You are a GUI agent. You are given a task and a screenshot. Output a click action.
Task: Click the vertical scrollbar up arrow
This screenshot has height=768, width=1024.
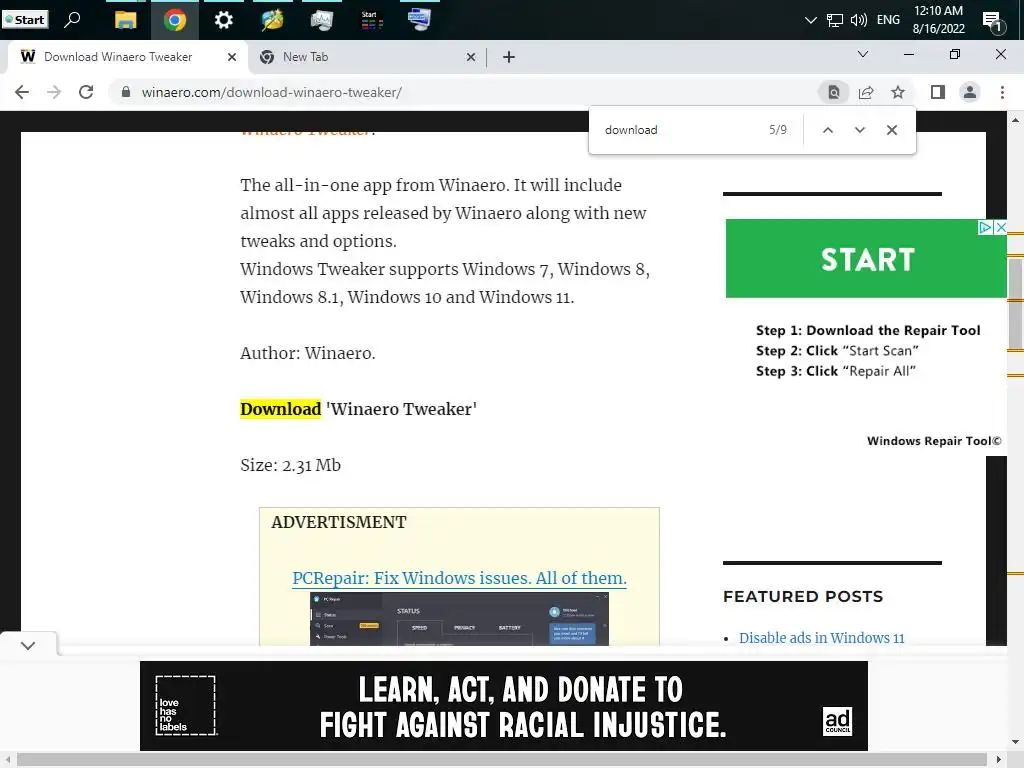coord(1015,120)
